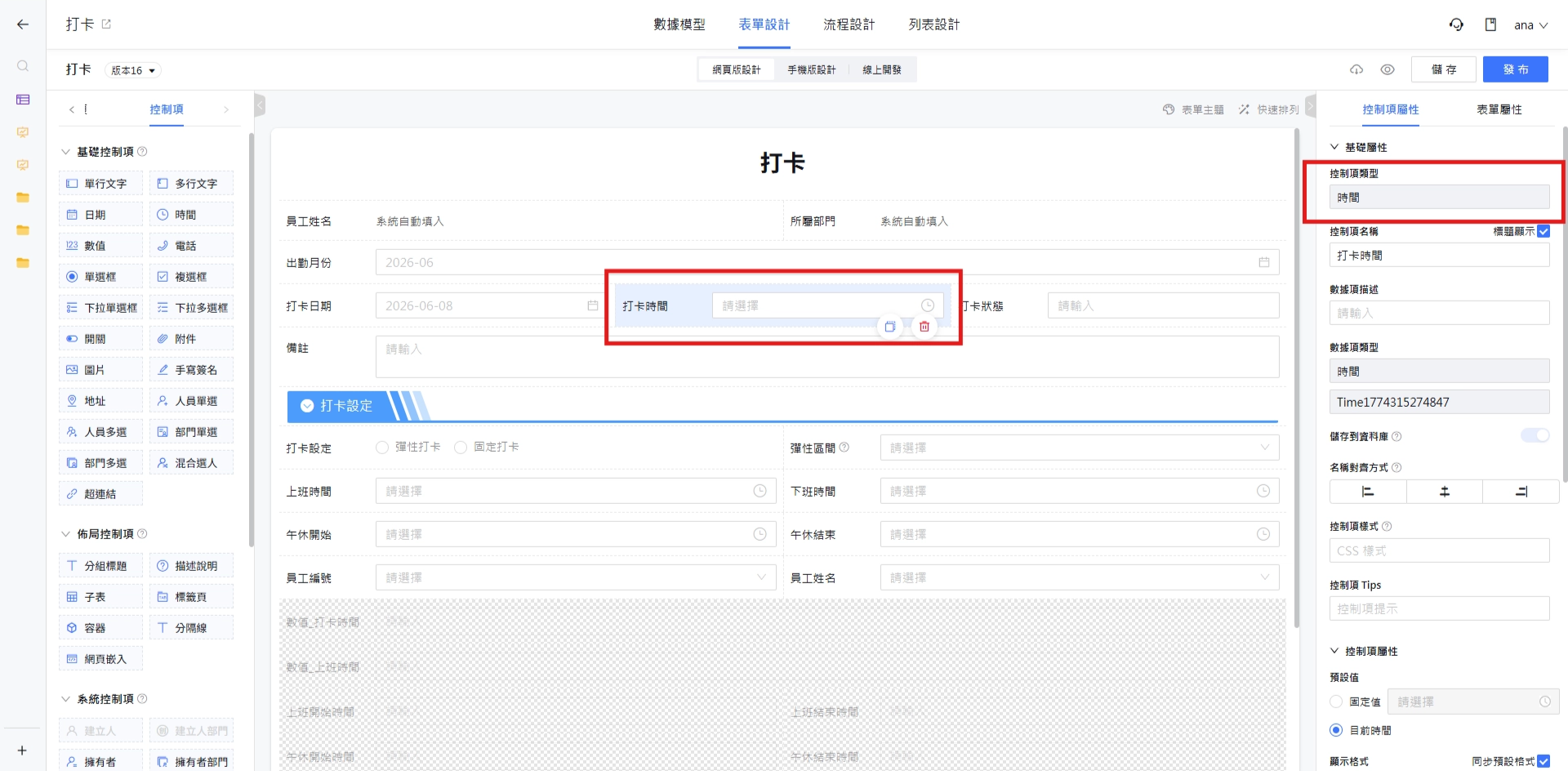Viewport: 1568px width, 771px height.
Task: Select the 單行文字 control
Action: [100, 183]
